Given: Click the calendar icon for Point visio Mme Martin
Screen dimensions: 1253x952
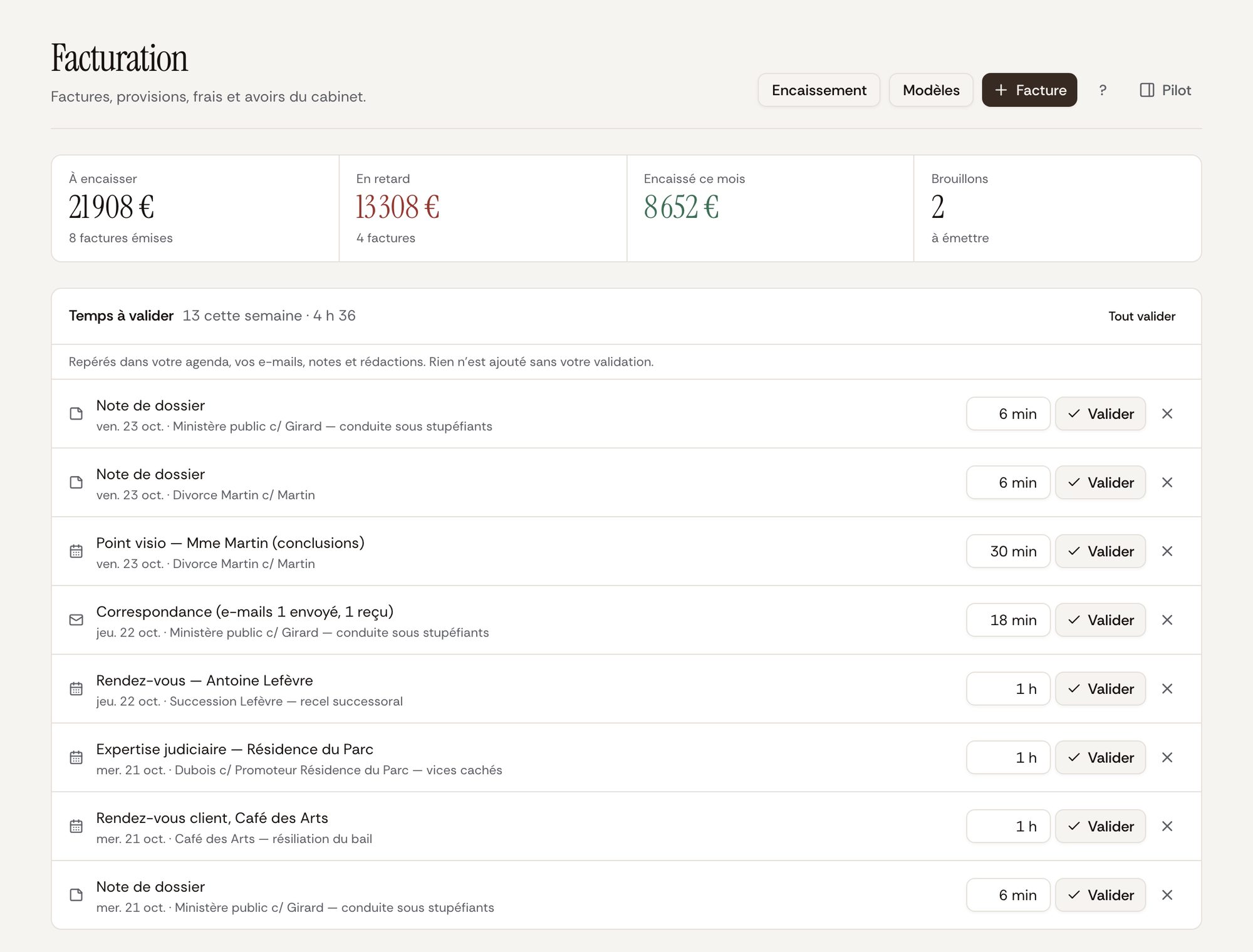Looking at the screenshot, I should click(x=76, y=551).
